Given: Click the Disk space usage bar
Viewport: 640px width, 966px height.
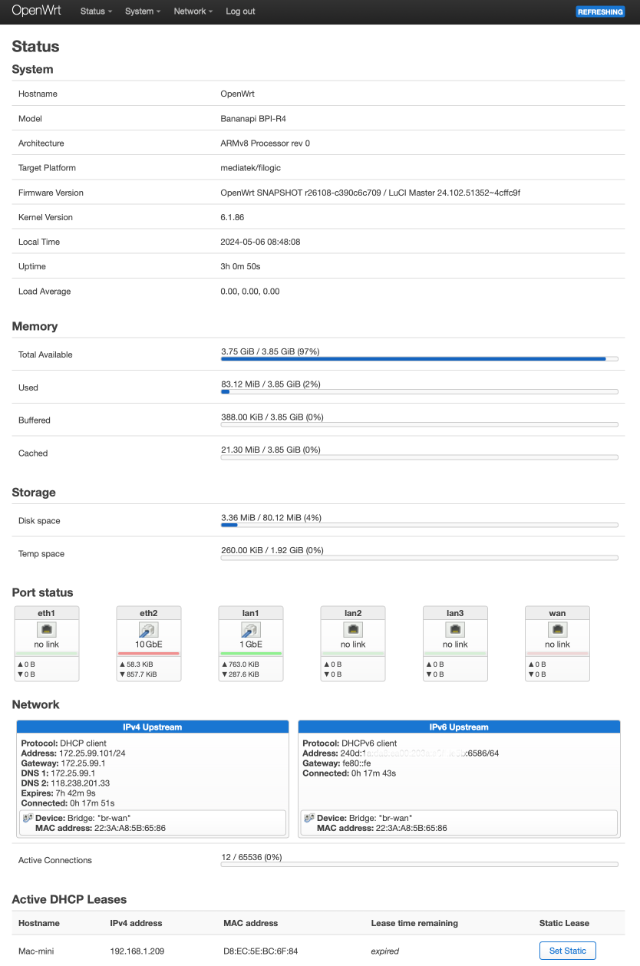Looking at the screenshot, I should 419,524.
